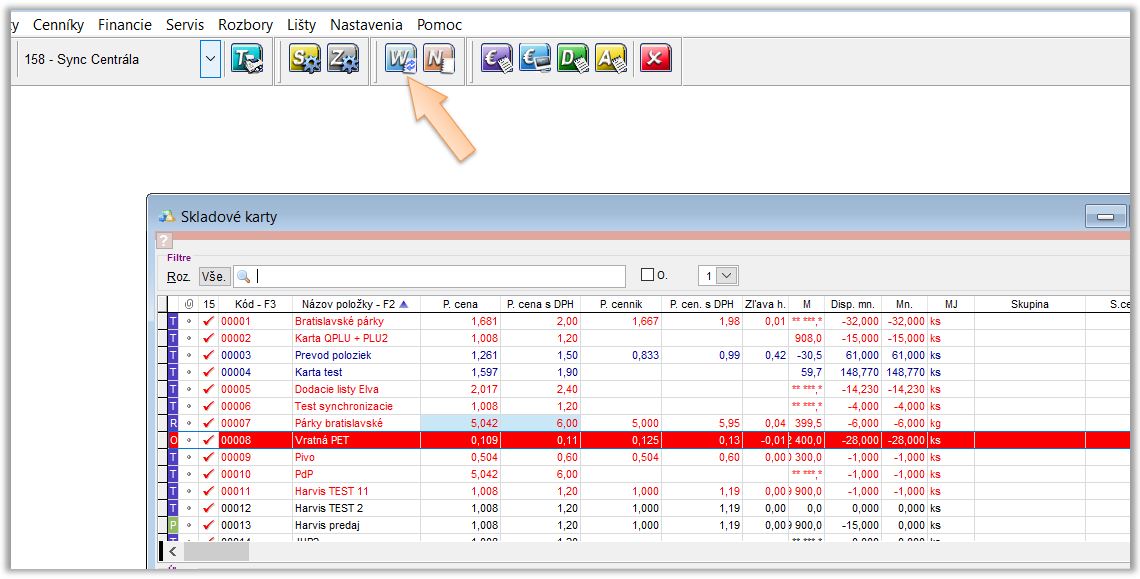Open the Nastavenia menu
Viewport: 1140px width, 579px height.
pyautogui.click(x=366, y=24)
